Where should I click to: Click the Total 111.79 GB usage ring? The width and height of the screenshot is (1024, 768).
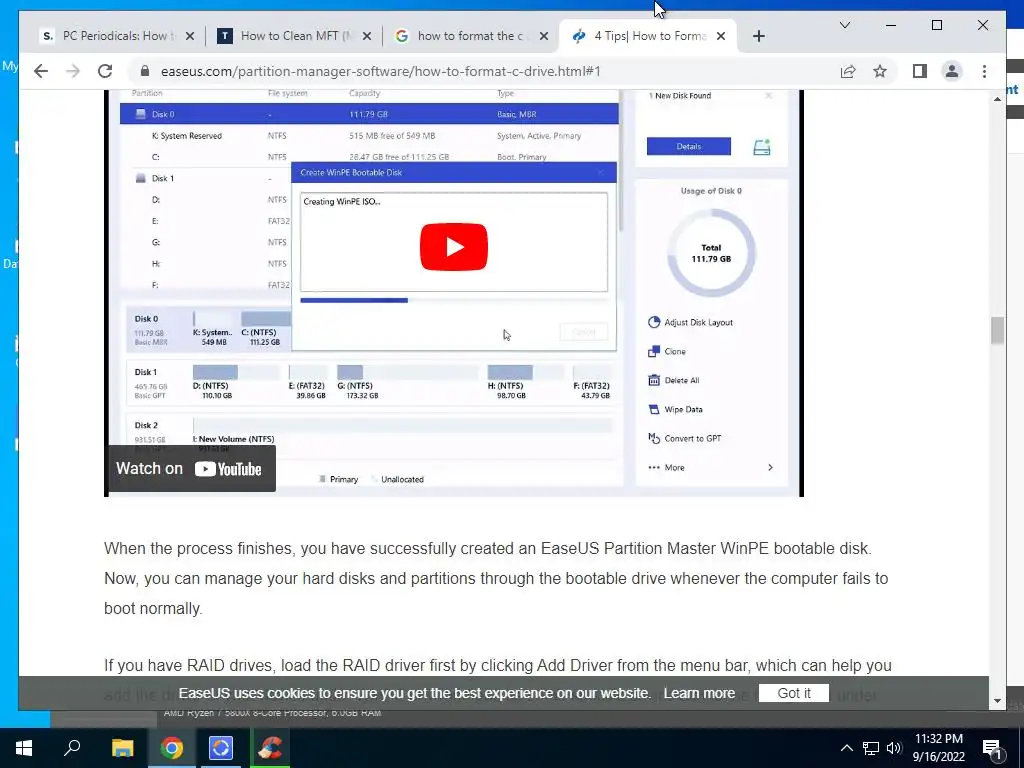(x=711, y=253)
